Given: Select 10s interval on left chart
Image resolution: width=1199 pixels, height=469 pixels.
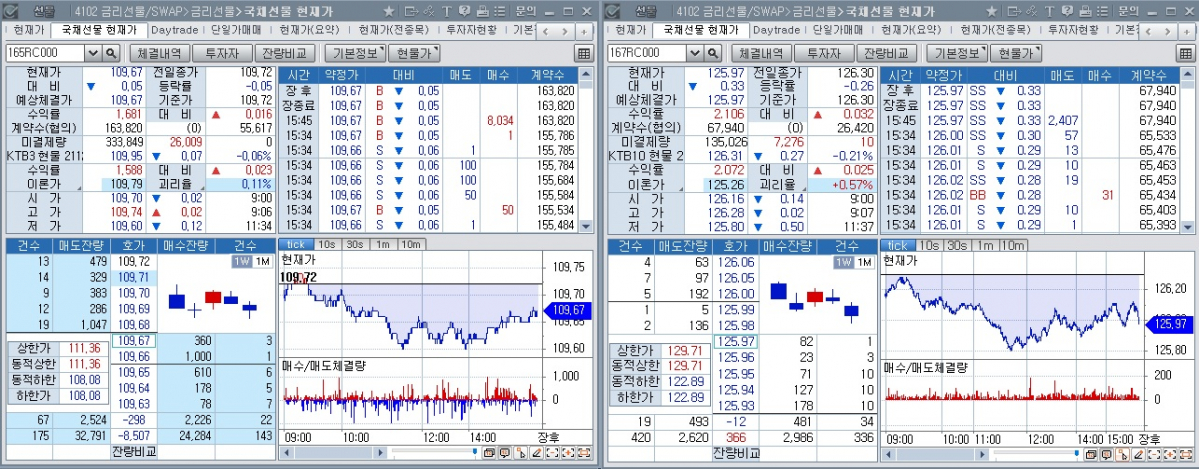Looking at the screenshot, I should coord(327,245).
